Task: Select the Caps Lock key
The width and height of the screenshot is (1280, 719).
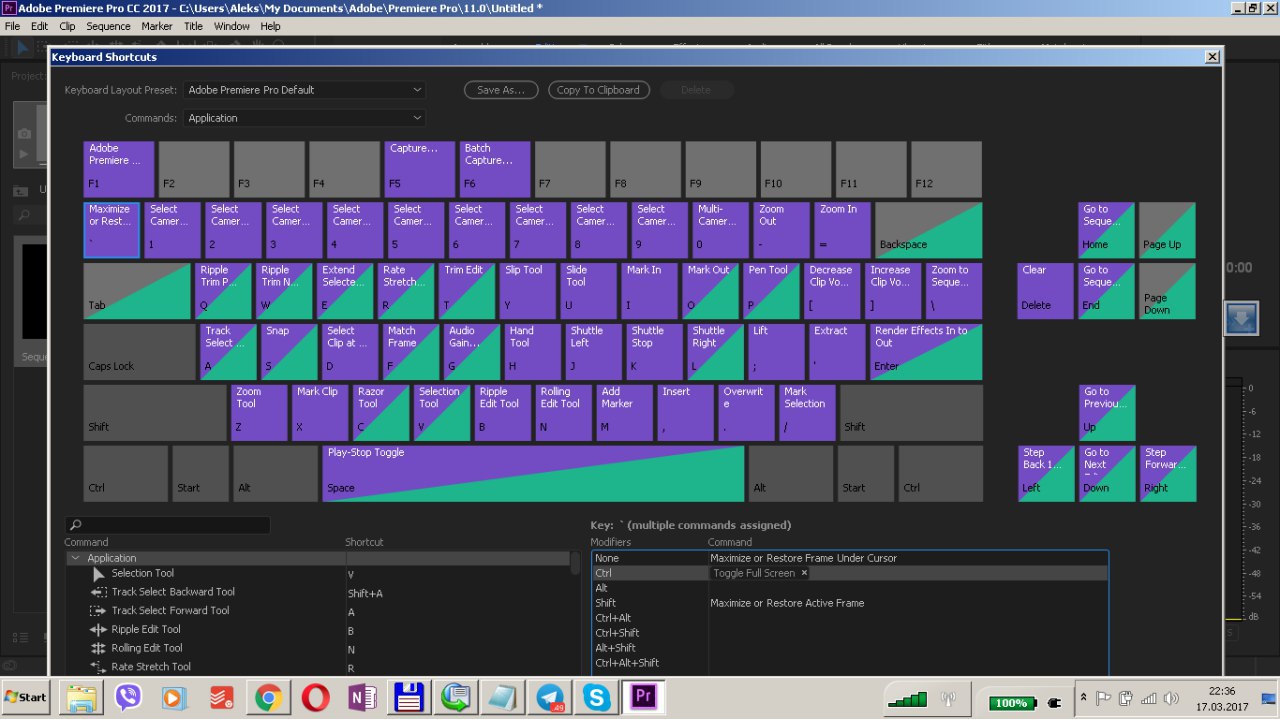Action: [140, 352]
